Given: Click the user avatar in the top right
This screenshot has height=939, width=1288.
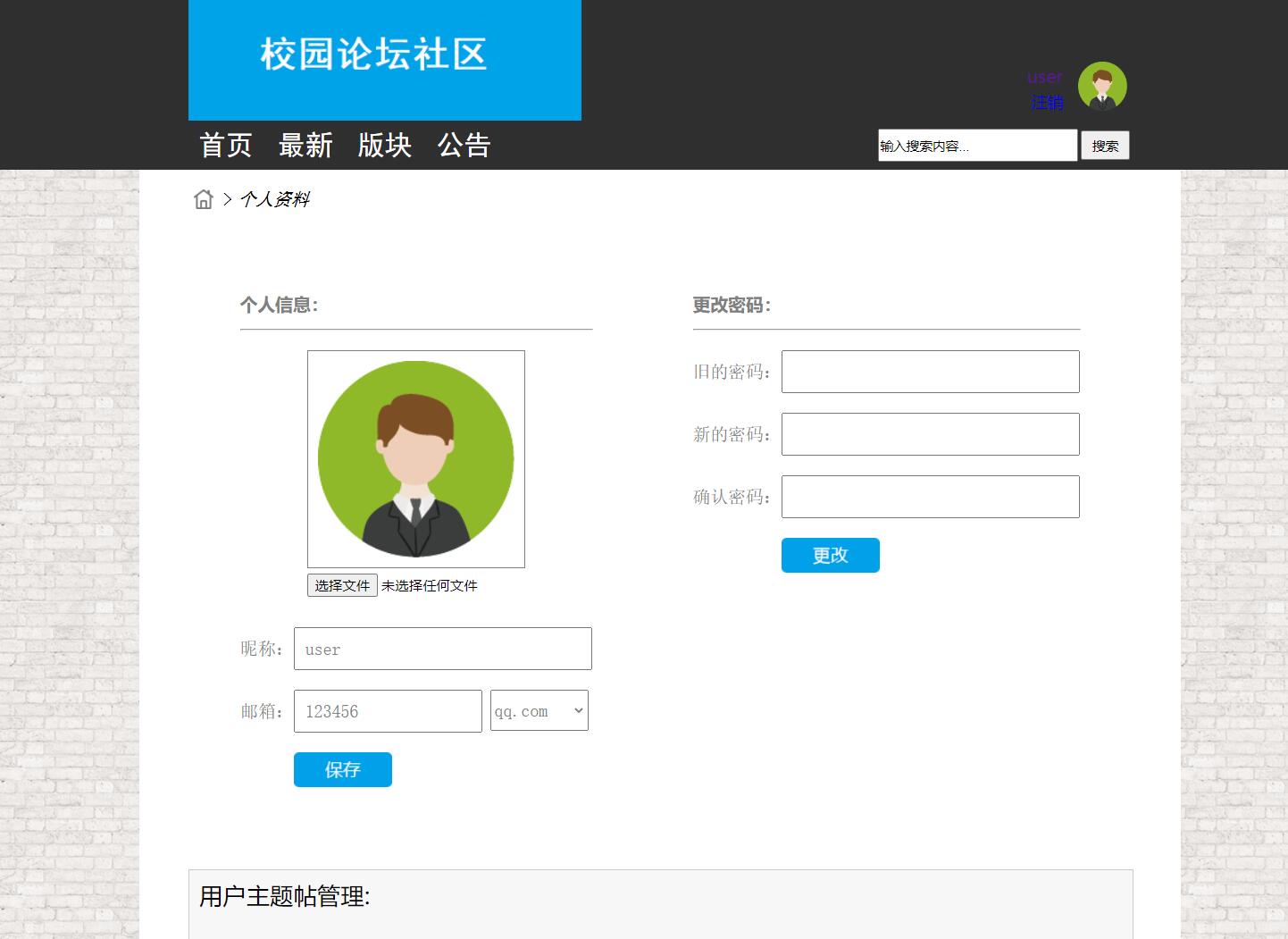Looking at the screenshot, I should pyautogui.click(x=1102, y=86).
